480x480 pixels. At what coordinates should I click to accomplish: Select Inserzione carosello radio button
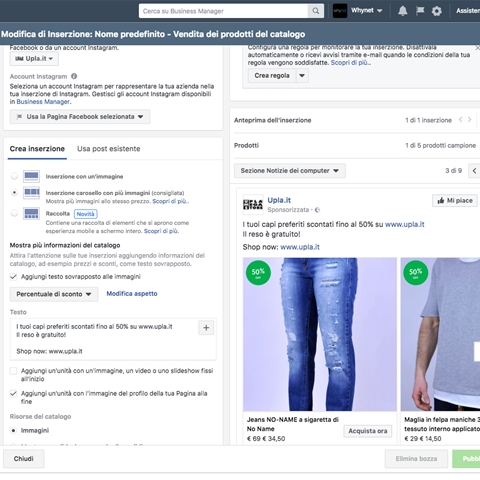[x=14, y=193]
